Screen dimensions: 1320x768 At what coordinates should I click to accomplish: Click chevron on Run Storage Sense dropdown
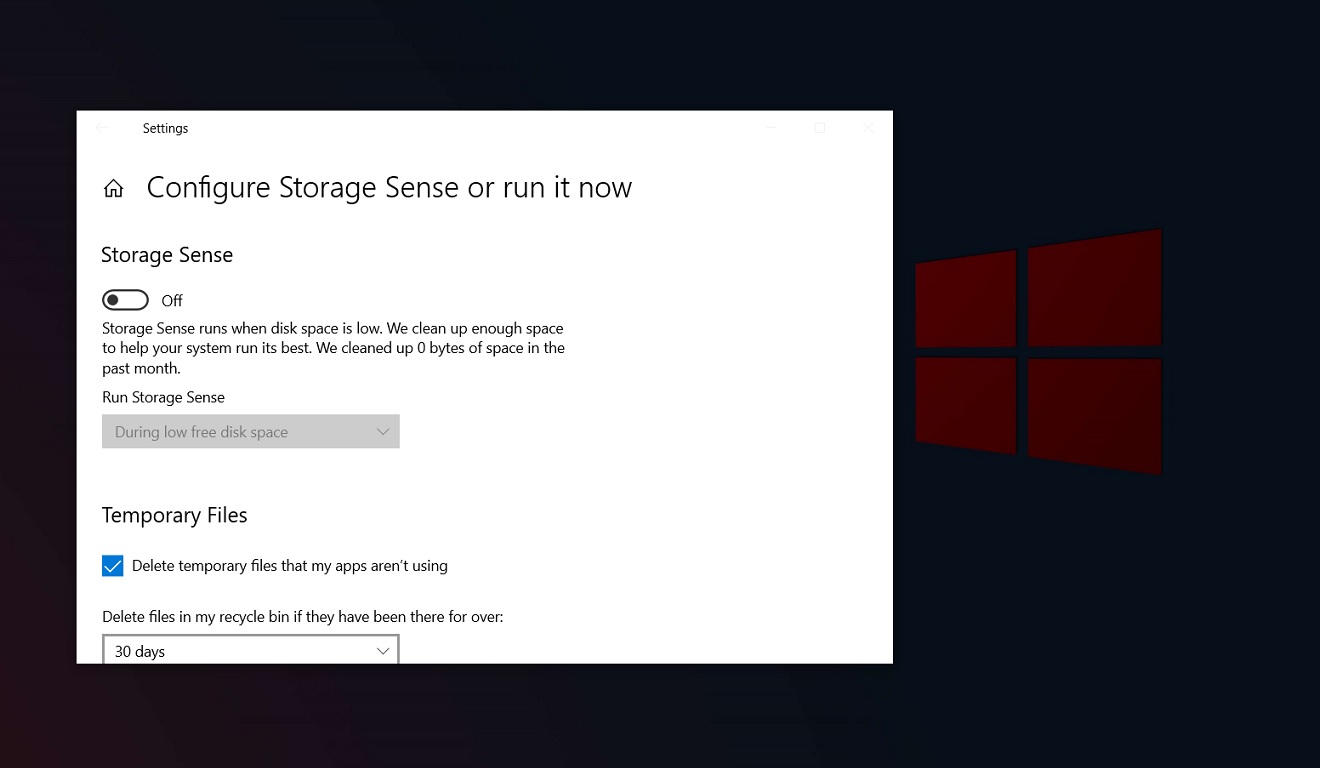pyautogui.click(x=383, y=432)
